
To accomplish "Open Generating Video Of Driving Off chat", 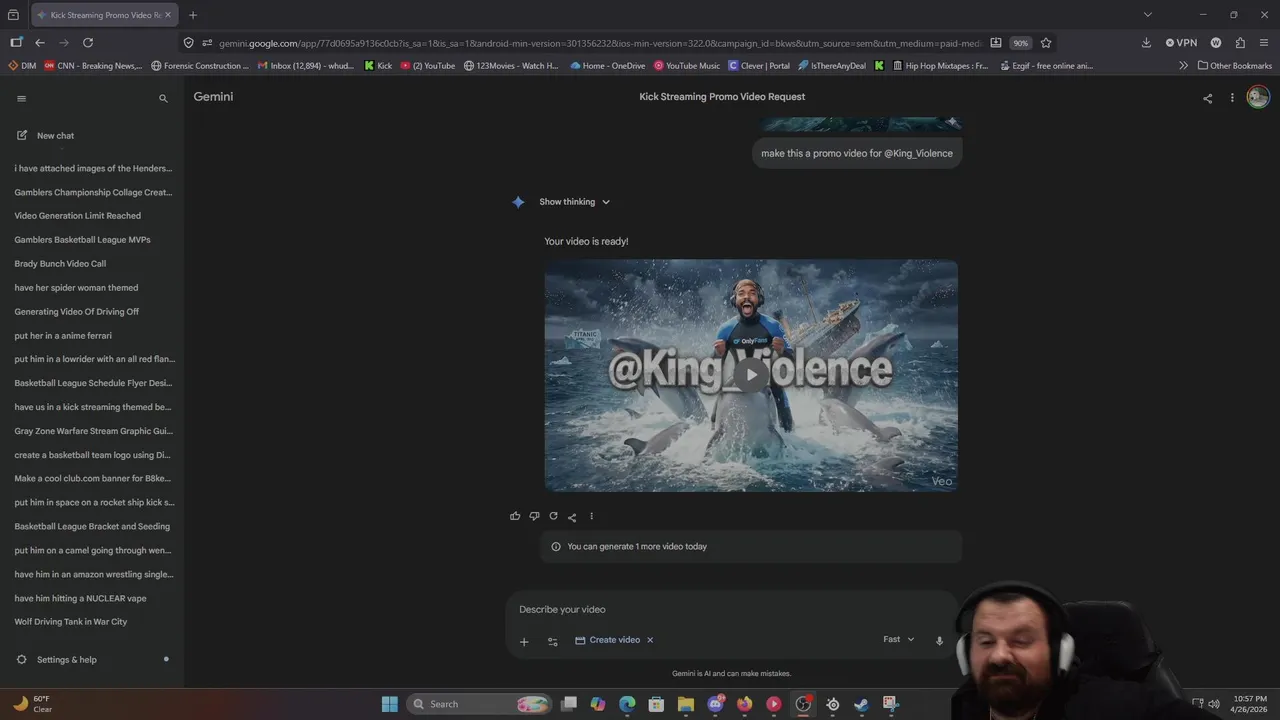I will click(76, 312).
